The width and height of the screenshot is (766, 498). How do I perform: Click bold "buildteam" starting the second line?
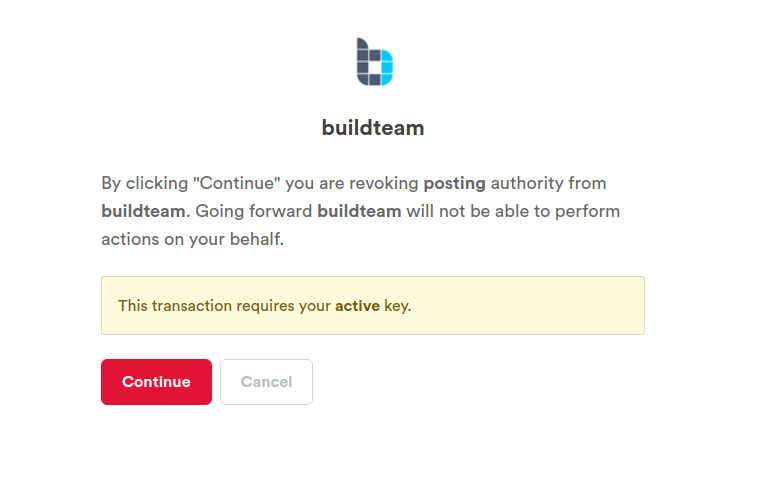pyautogui.click(x=143, y=211)
